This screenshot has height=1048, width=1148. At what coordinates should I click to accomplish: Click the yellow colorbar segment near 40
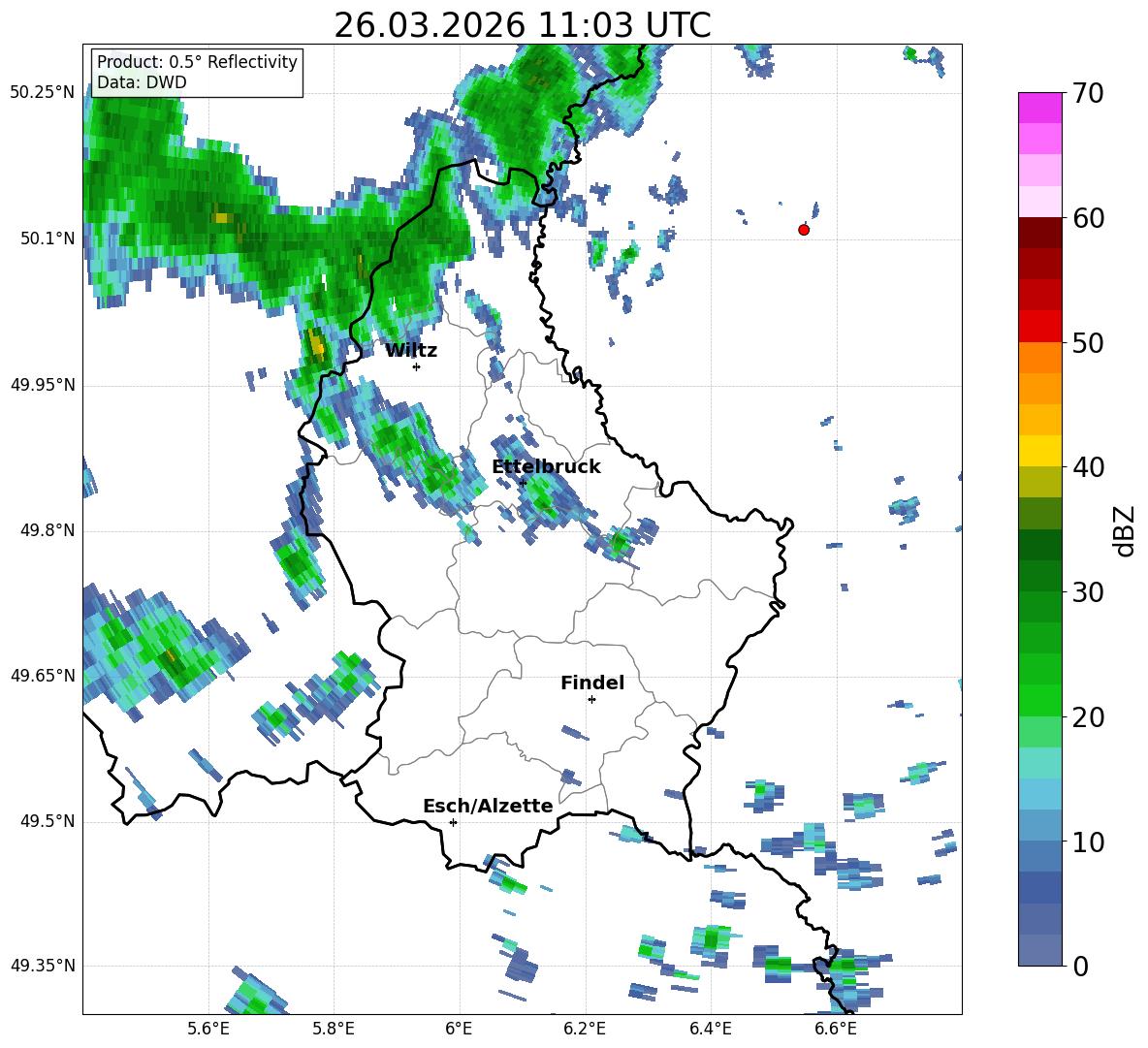coord(1039,451)
